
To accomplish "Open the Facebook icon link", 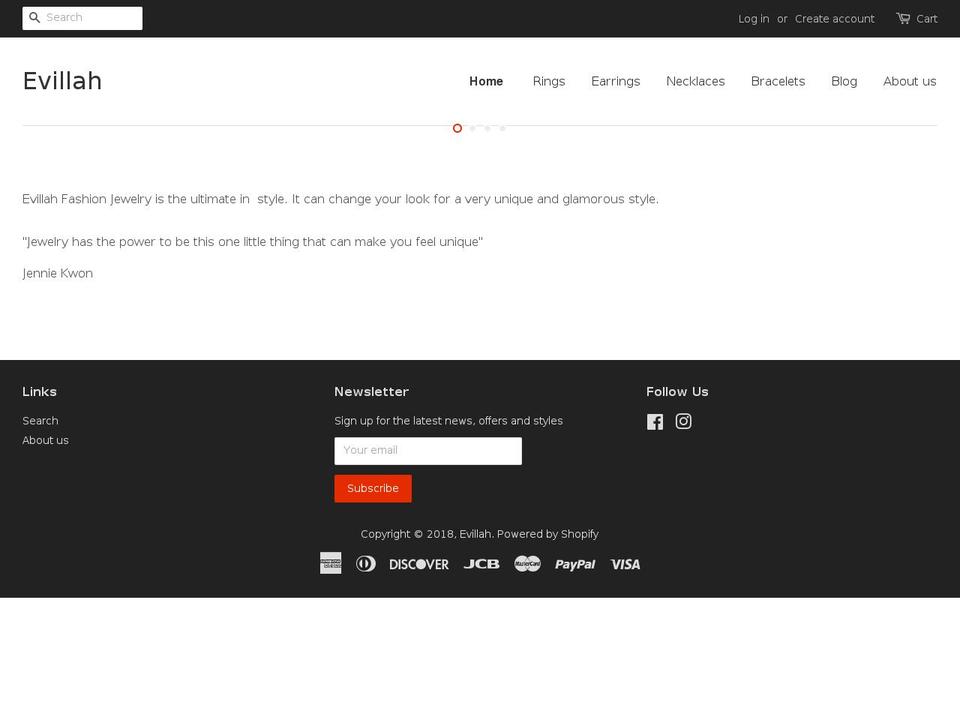I will [x=654, y=421].
